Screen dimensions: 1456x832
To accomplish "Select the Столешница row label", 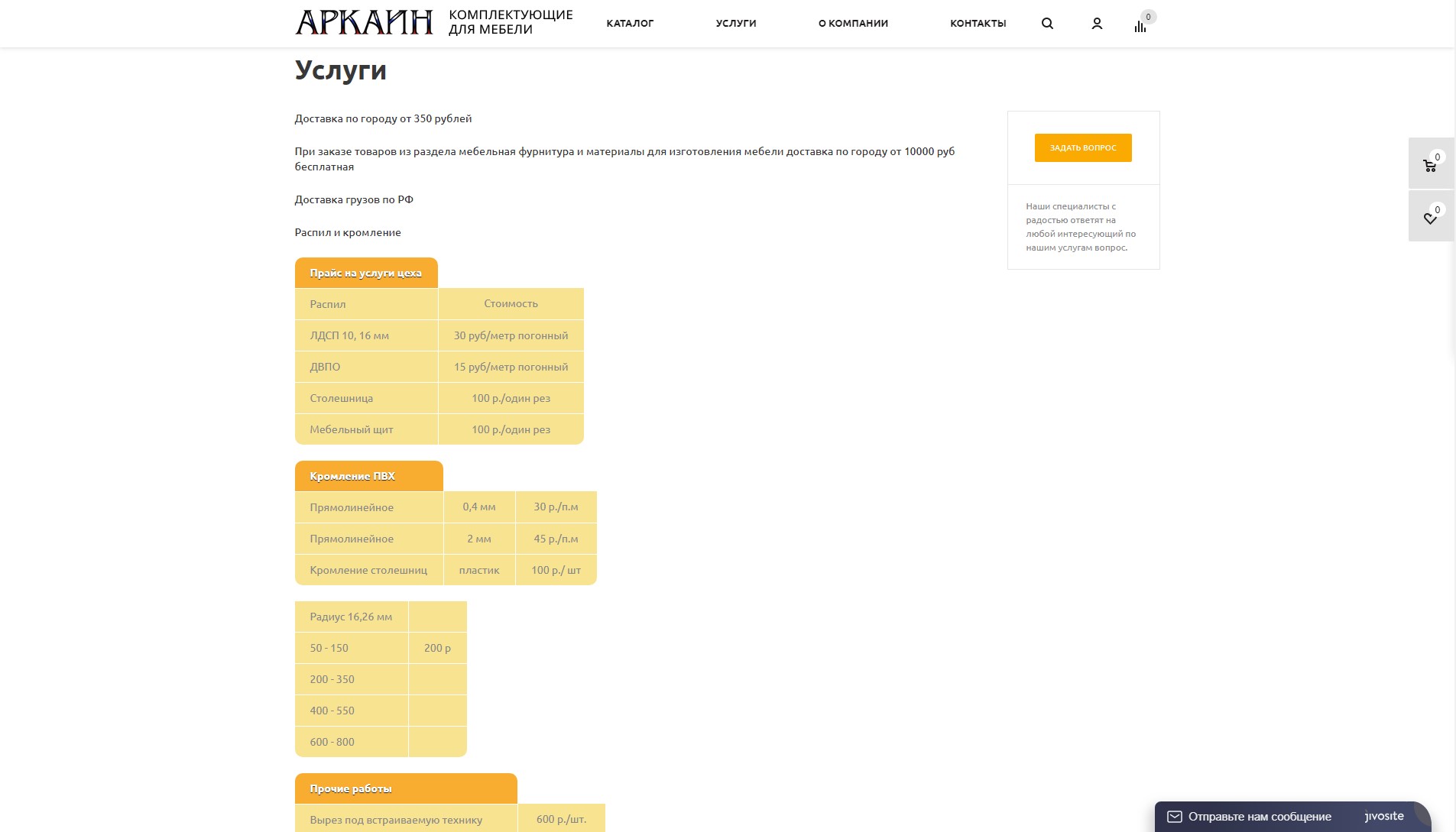I will (366, 398).
